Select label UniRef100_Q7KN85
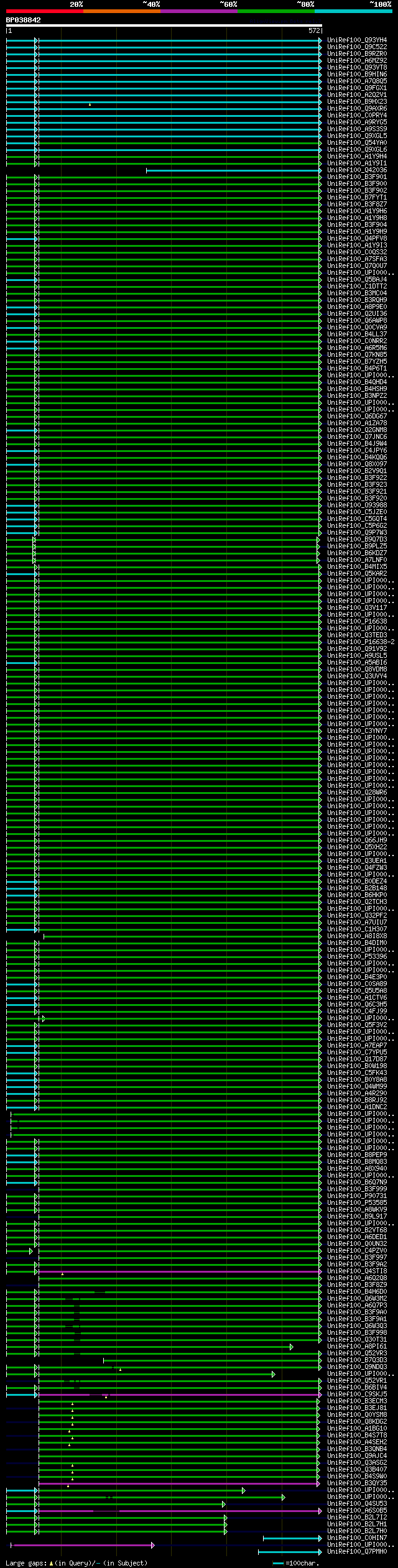Viewport: 398px width, 1568px height. click(357, 355)
